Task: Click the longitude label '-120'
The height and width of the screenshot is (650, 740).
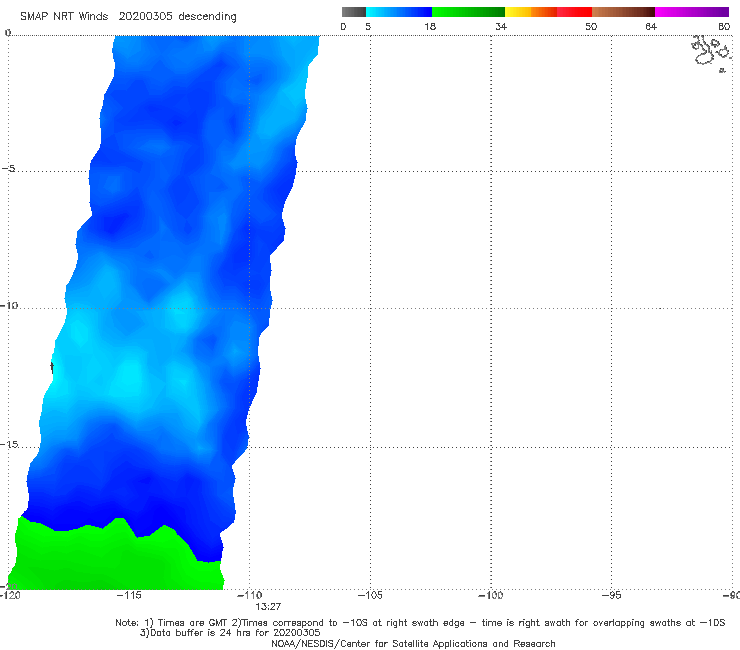Action: (10, 595)
